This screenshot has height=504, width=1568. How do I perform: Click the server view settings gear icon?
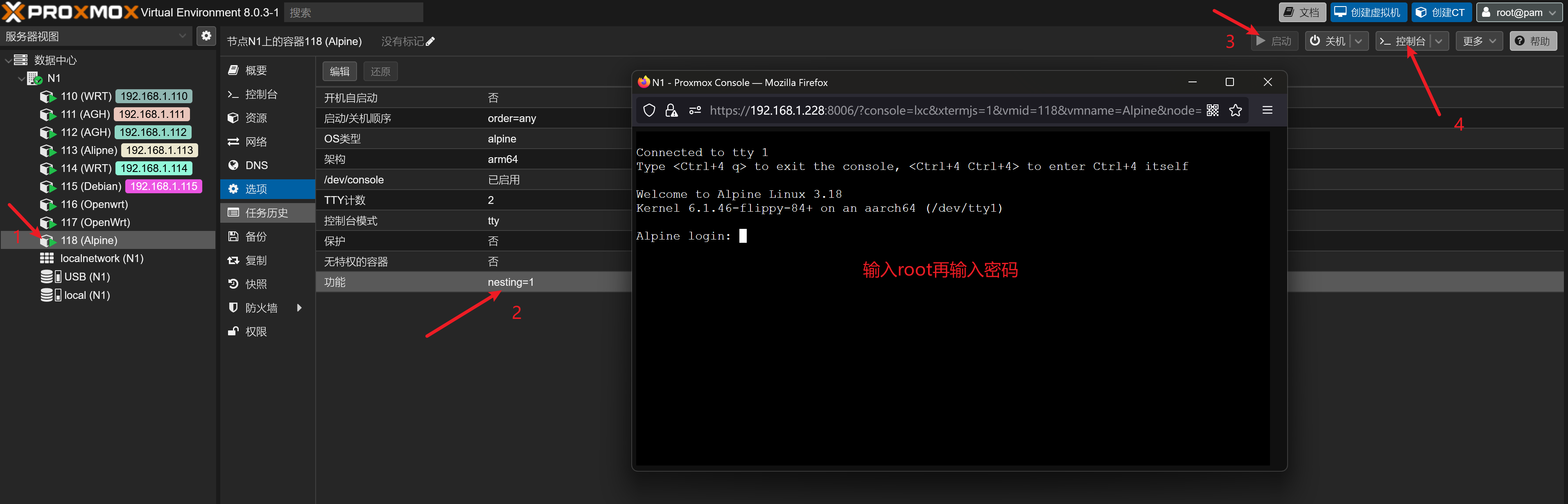[206, 36]
